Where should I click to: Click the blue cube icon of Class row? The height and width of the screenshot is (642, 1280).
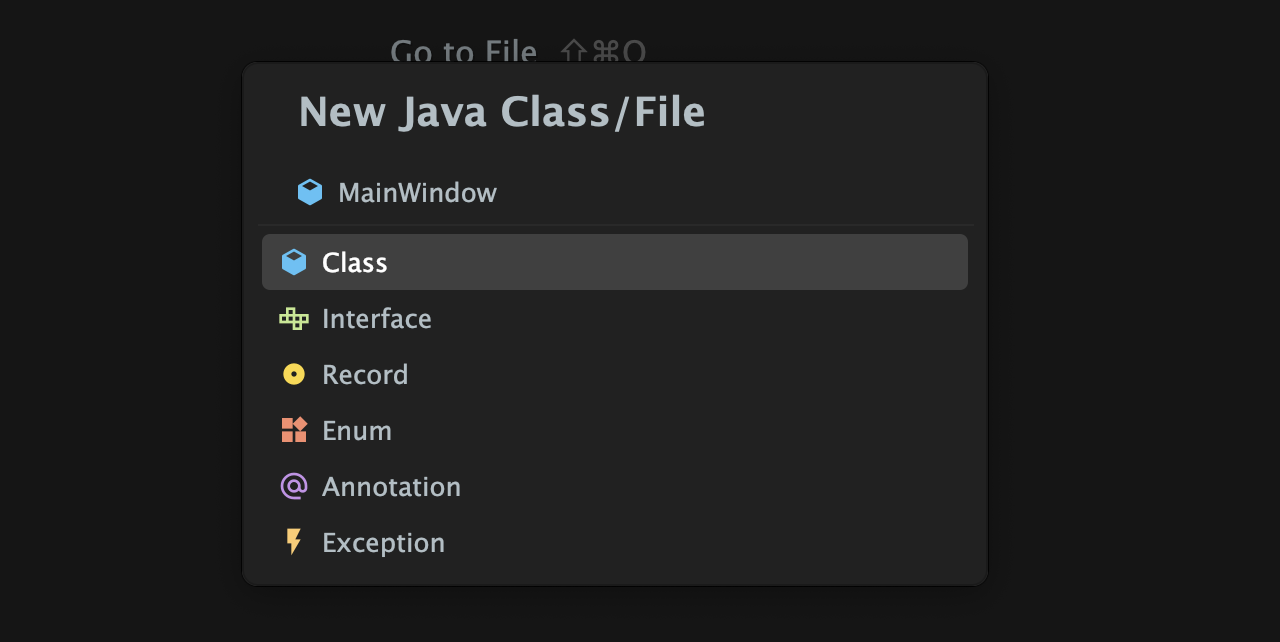tap(294, 262)
